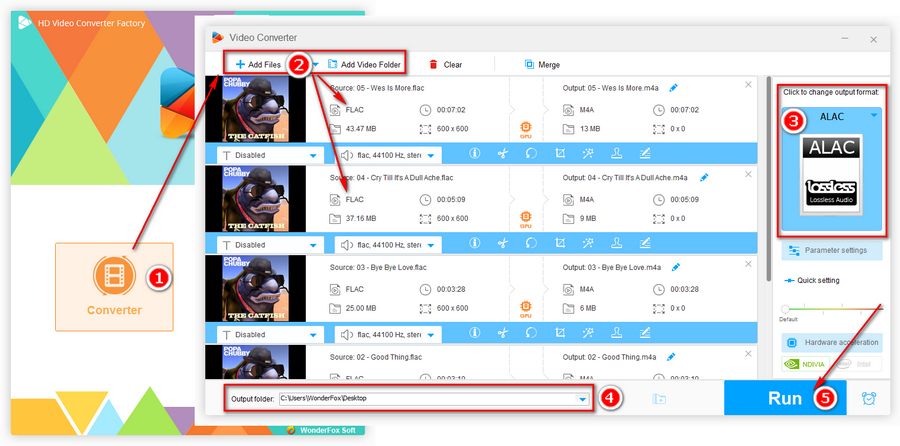900x446 pixels.
Task: Click the rotate icon in Bye Bye Love row
Action: pyautogui.click(x=532, y=332)
